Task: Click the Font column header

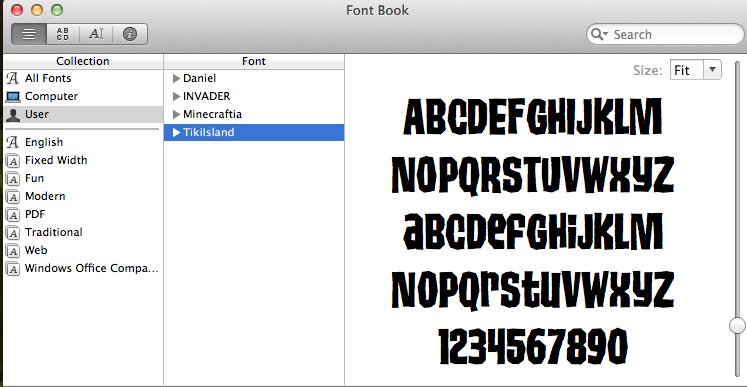Action: pyautogui.click(x=254, y=61)
